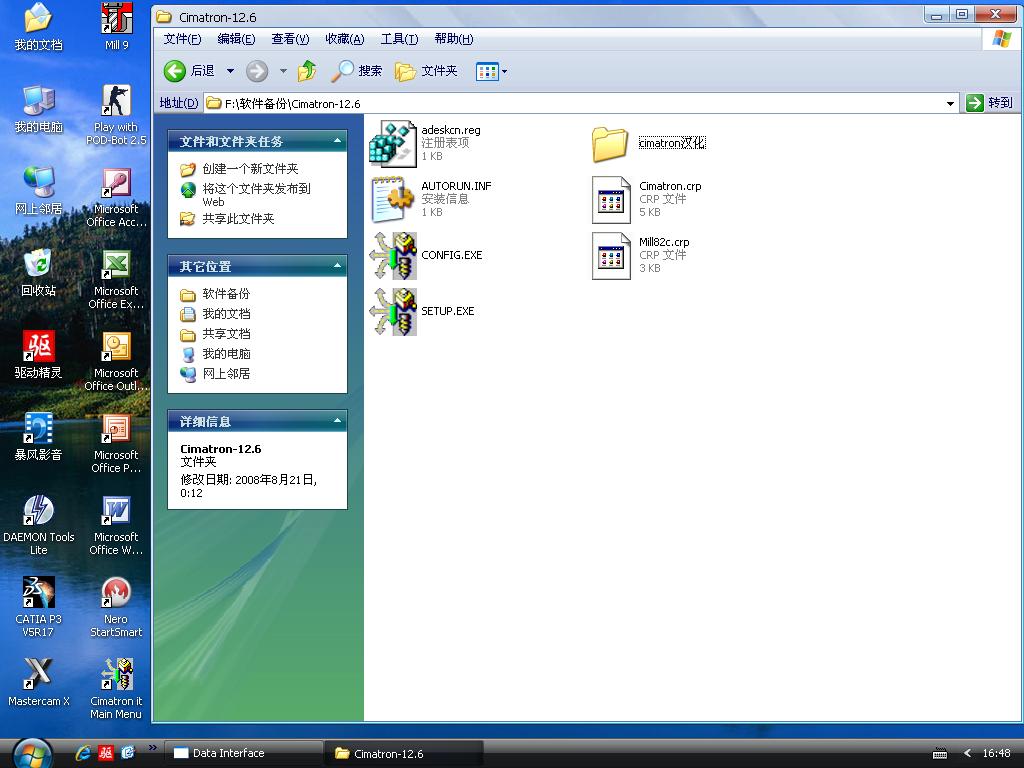Expand quick launch overflow chevron
This screenshot has height=768, width=1024.
pos(153,748)
